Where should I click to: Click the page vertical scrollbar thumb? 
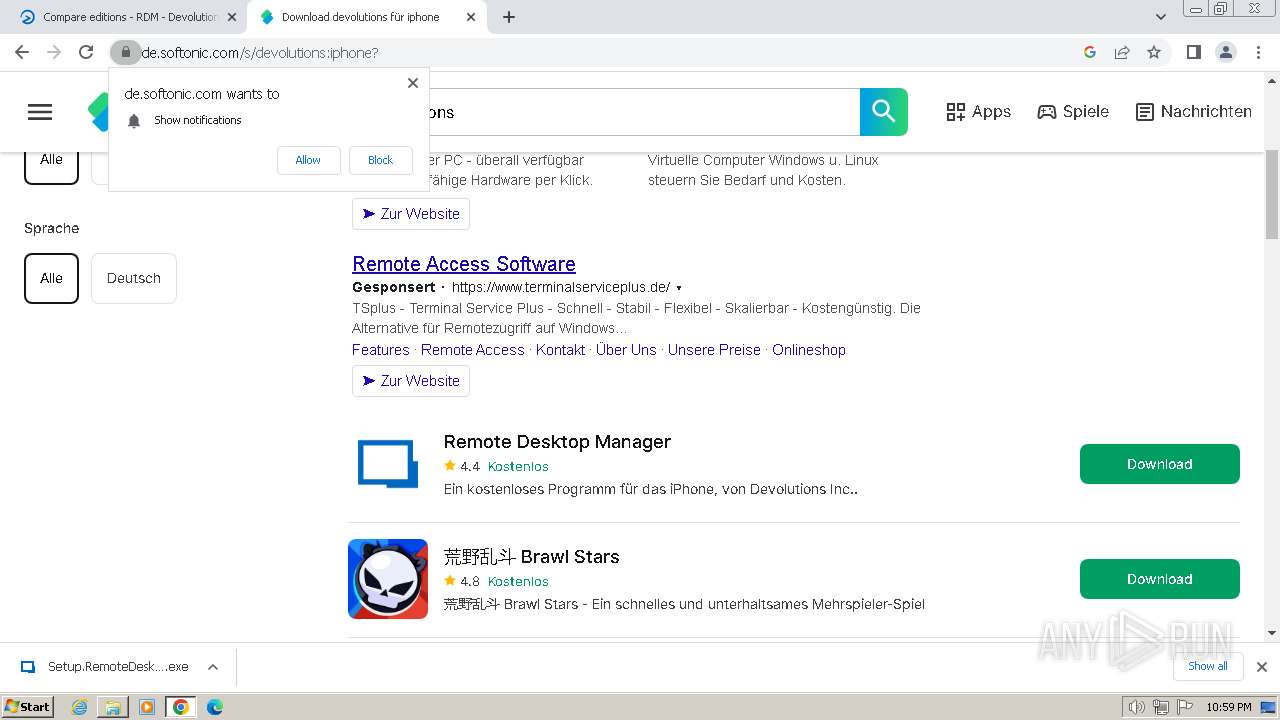1272,195
